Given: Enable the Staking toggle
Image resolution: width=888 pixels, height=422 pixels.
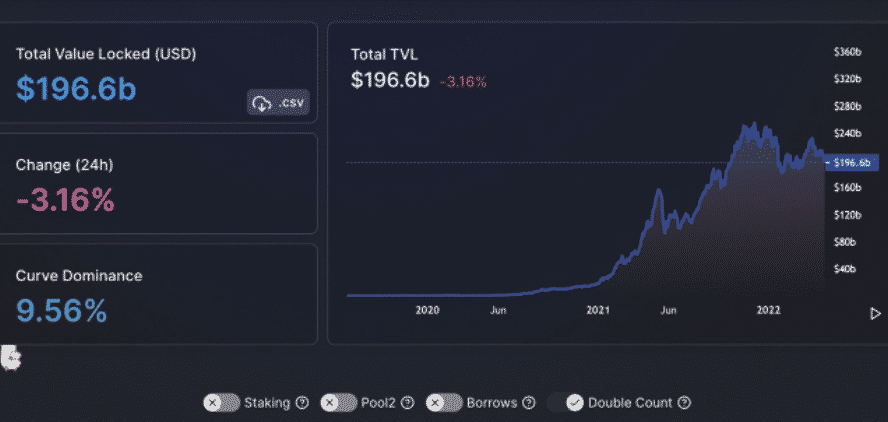Looking at the screenshot, I should click(x=221, y=403).
